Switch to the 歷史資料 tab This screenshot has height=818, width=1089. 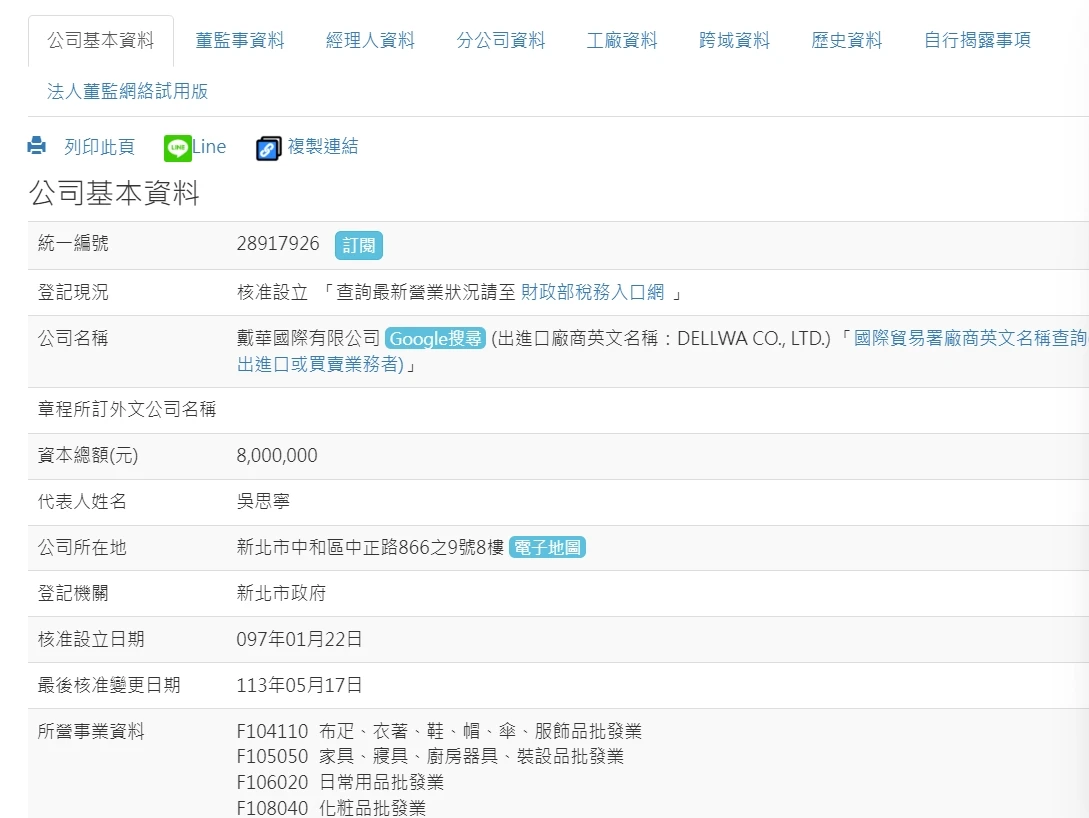[x=847, y=41]
